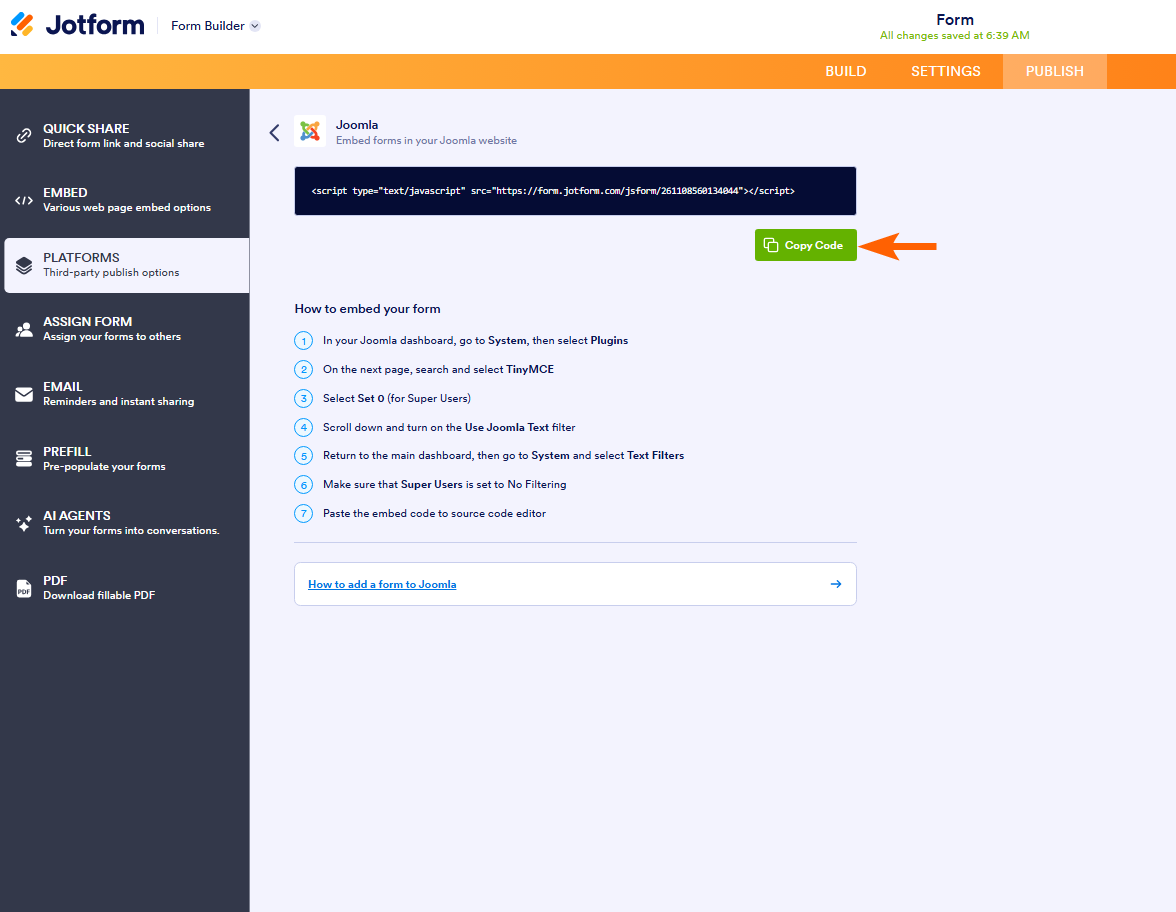Open the 'How to add a form to Joomla' link
This screenshot has height=912, width=1176.
(382, 584)
